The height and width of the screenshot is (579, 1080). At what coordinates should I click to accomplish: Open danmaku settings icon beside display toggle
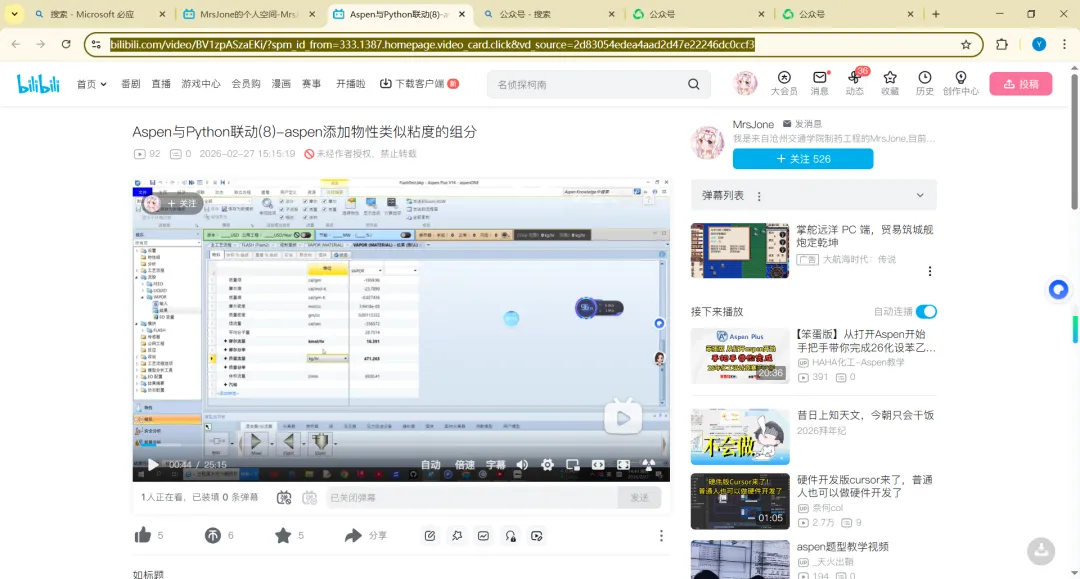pos(309,497)
